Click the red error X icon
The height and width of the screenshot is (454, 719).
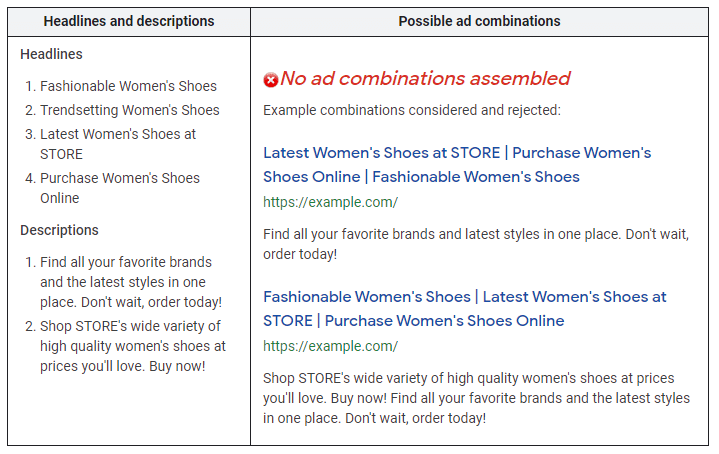[271, 80]
